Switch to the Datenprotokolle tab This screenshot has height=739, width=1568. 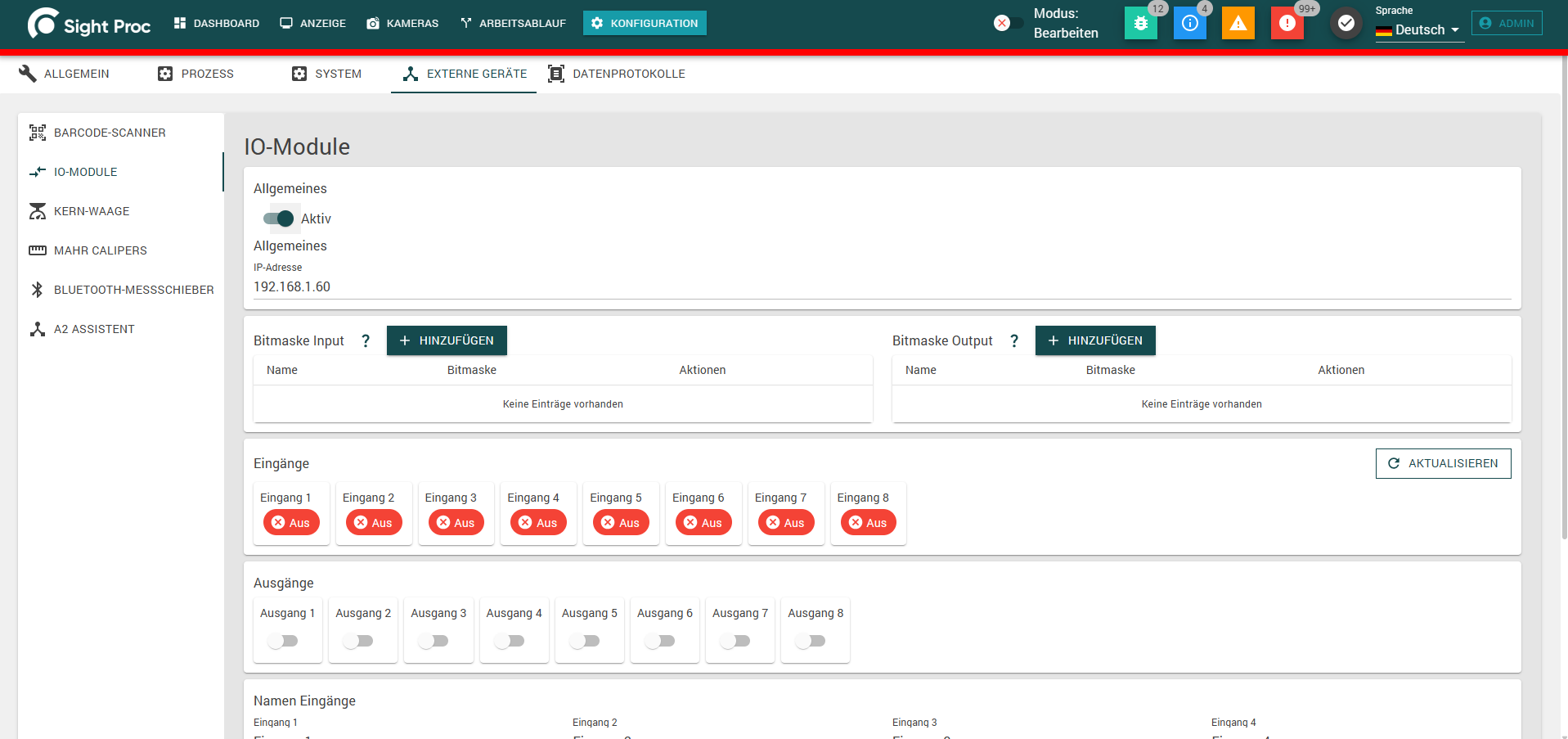[x=617, y=74]
